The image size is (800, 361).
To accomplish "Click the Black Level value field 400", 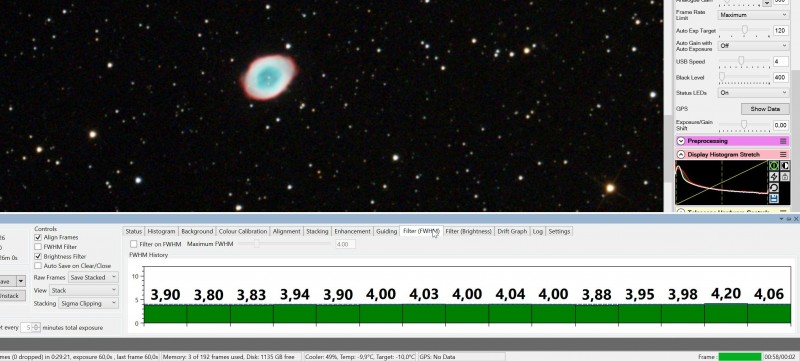I will click(781, 78).
